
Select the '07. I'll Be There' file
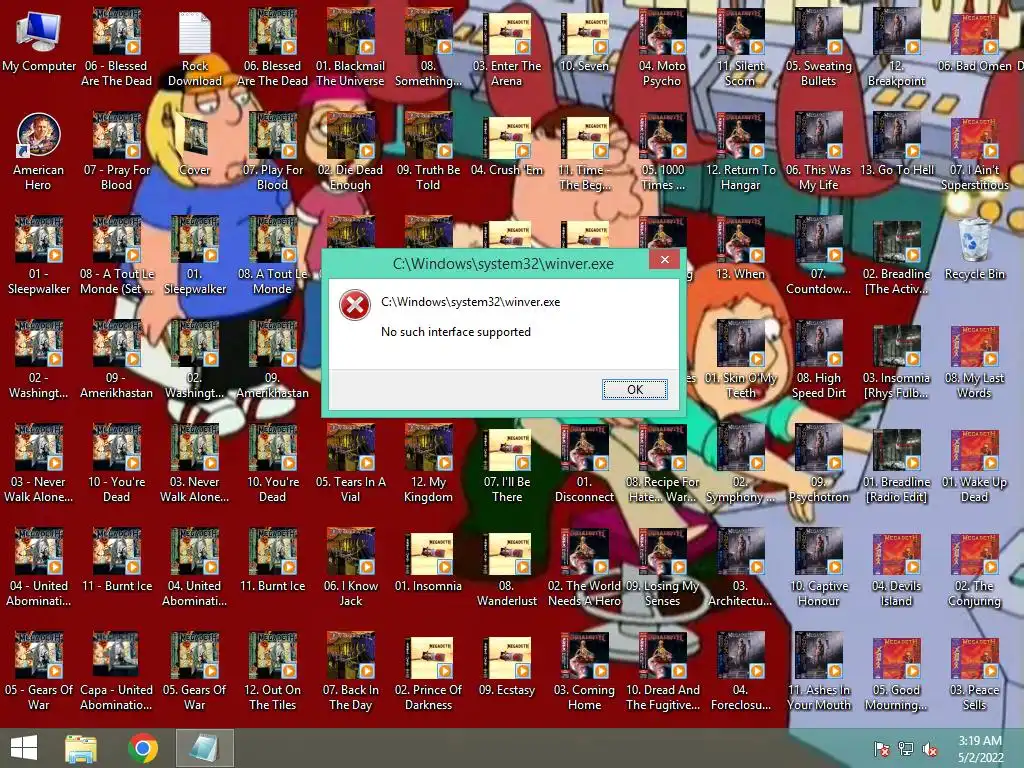coord(507,464)
